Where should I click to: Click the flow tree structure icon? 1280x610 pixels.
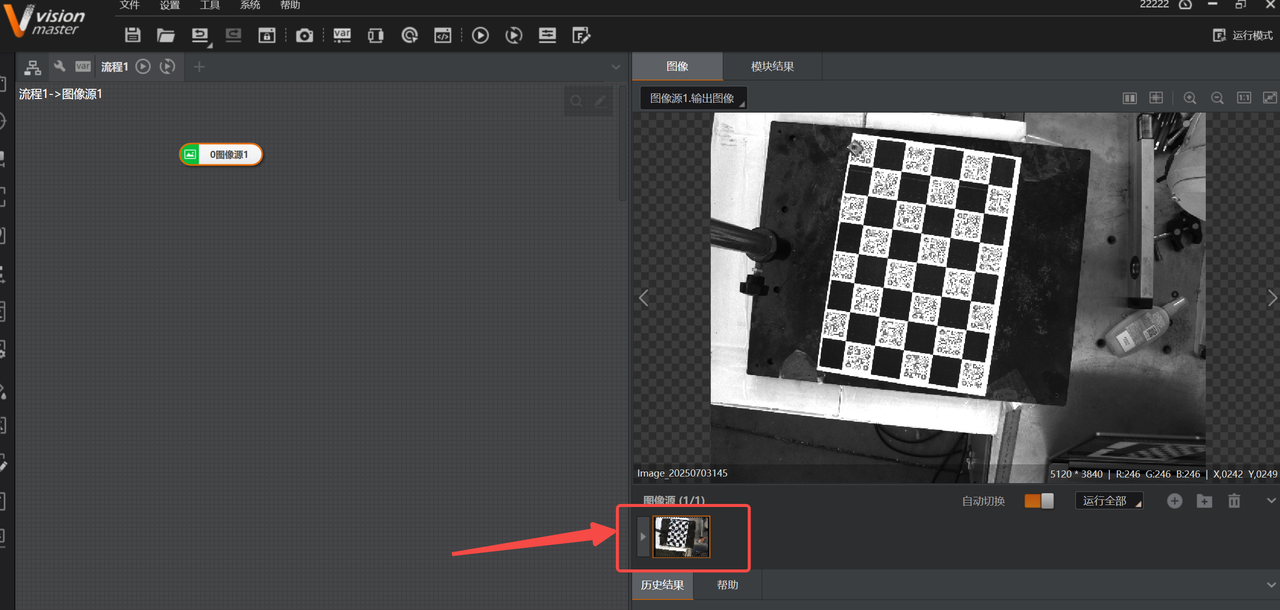point(33,67)
